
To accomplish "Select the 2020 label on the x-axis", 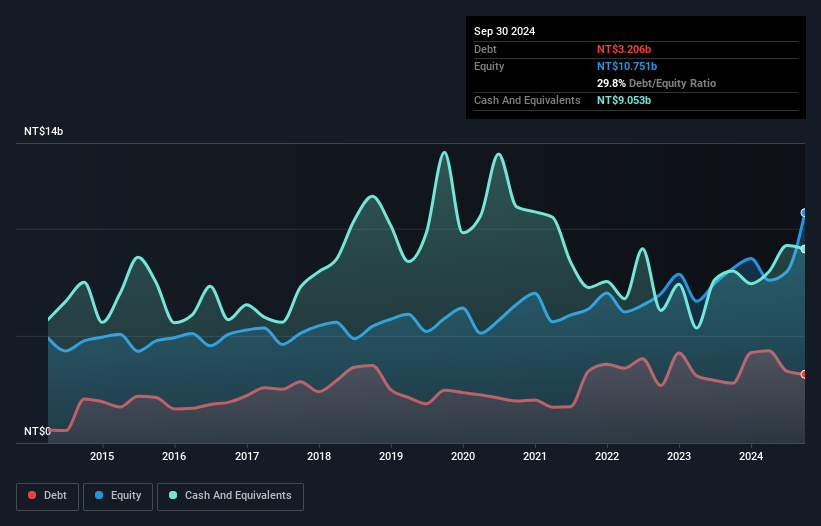I will [463, 457].
